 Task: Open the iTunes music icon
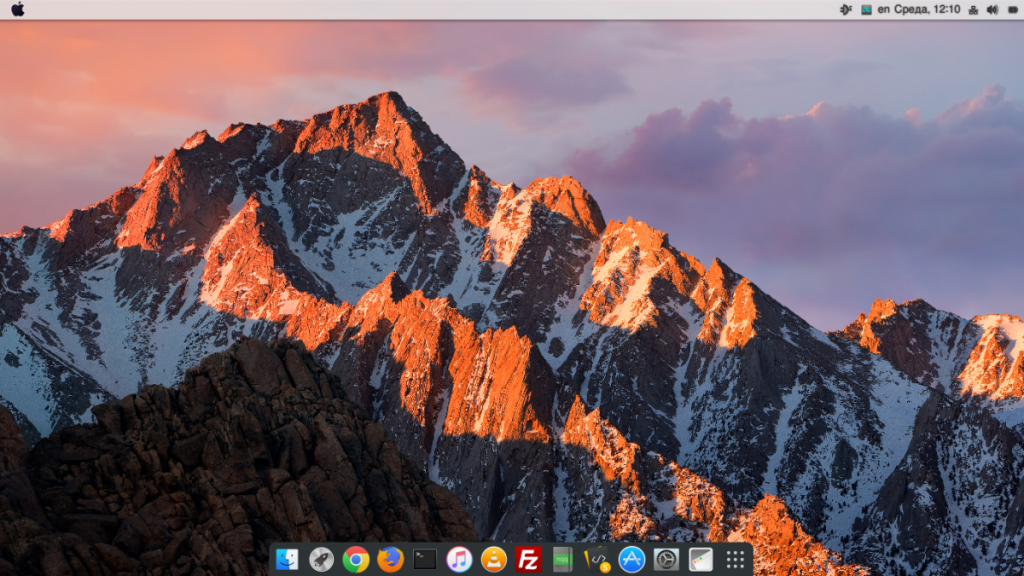point(459,560)
